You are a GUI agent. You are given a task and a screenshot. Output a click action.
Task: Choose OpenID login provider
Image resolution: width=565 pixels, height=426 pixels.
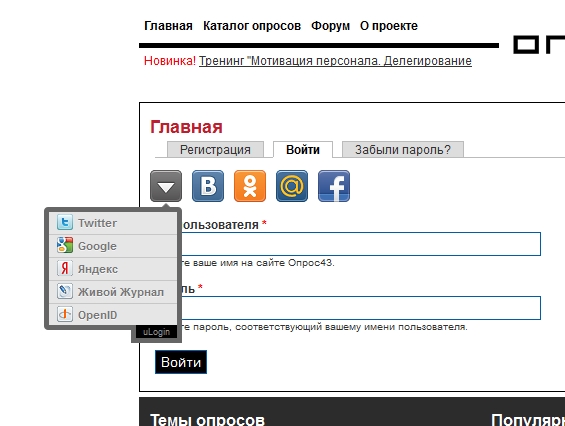(x=113, y=315)
